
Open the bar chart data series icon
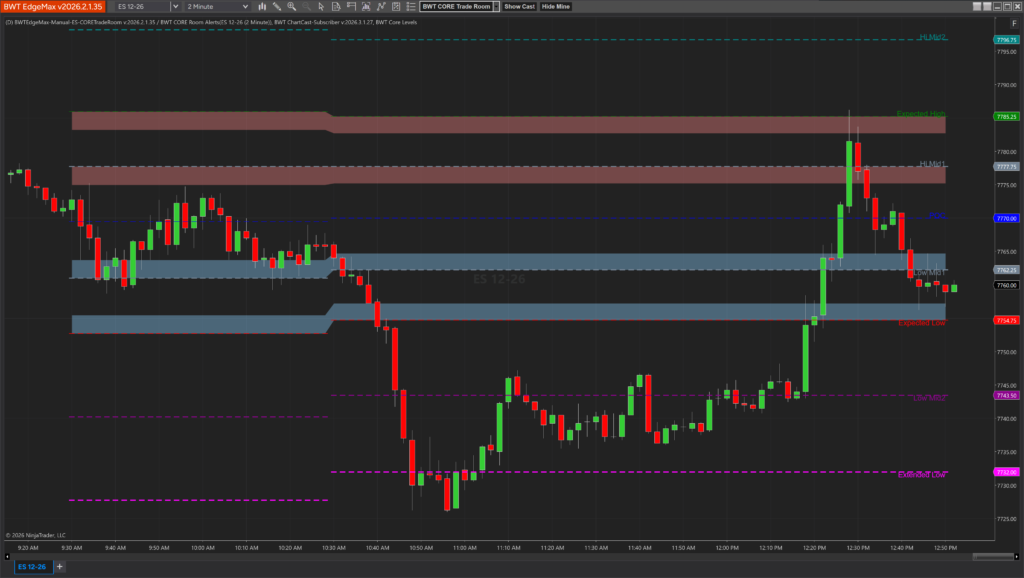pyautogui.click(x=262, y=7)
